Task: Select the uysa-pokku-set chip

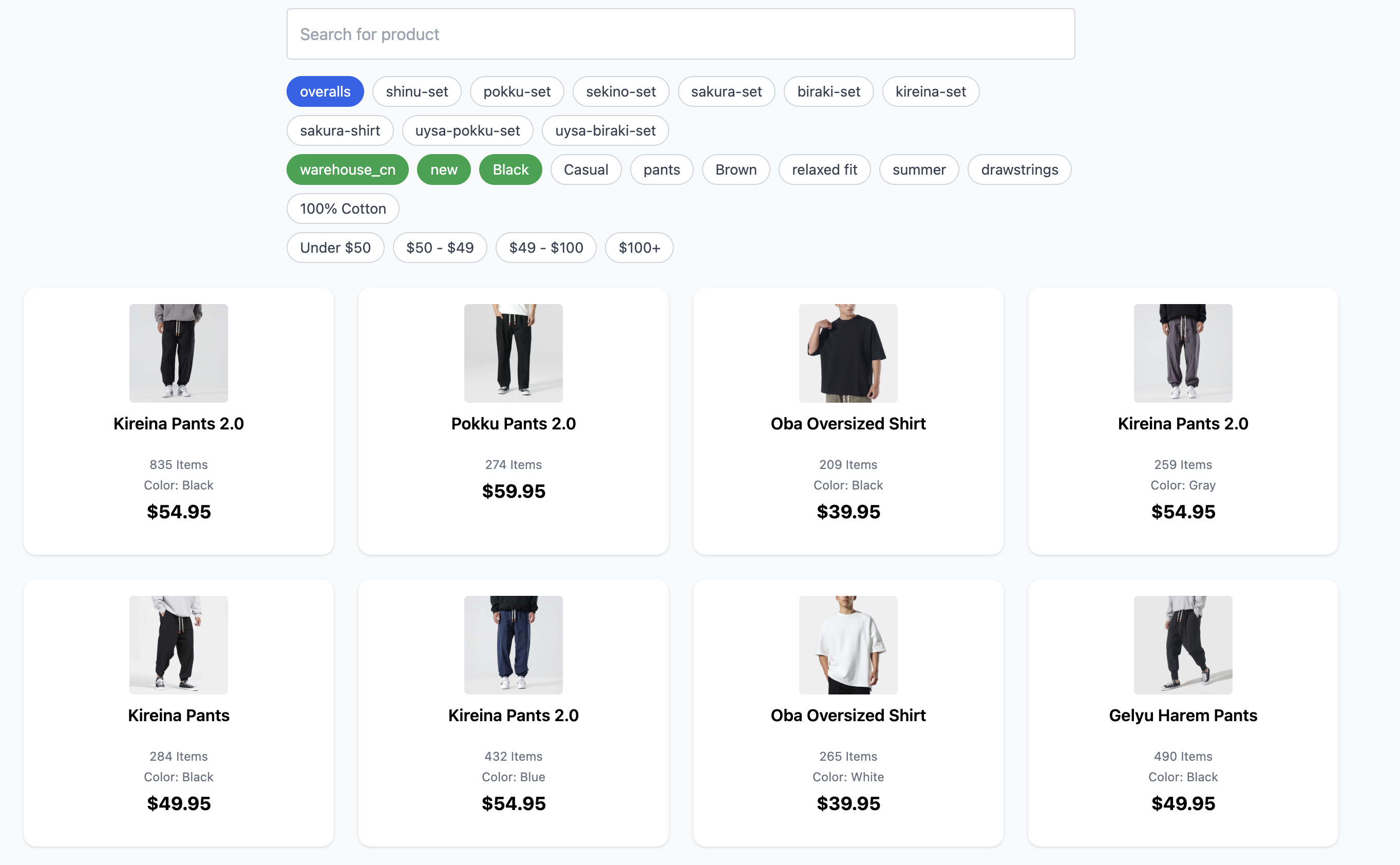Action: tap(467, 130)
